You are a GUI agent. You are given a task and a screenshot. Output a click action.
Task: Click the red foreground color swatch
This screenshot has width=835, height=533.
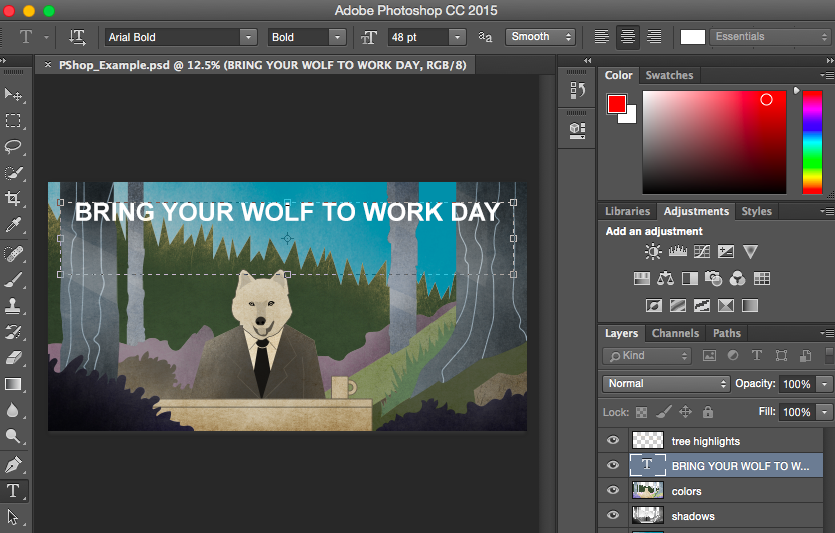(x=616, y=104)
